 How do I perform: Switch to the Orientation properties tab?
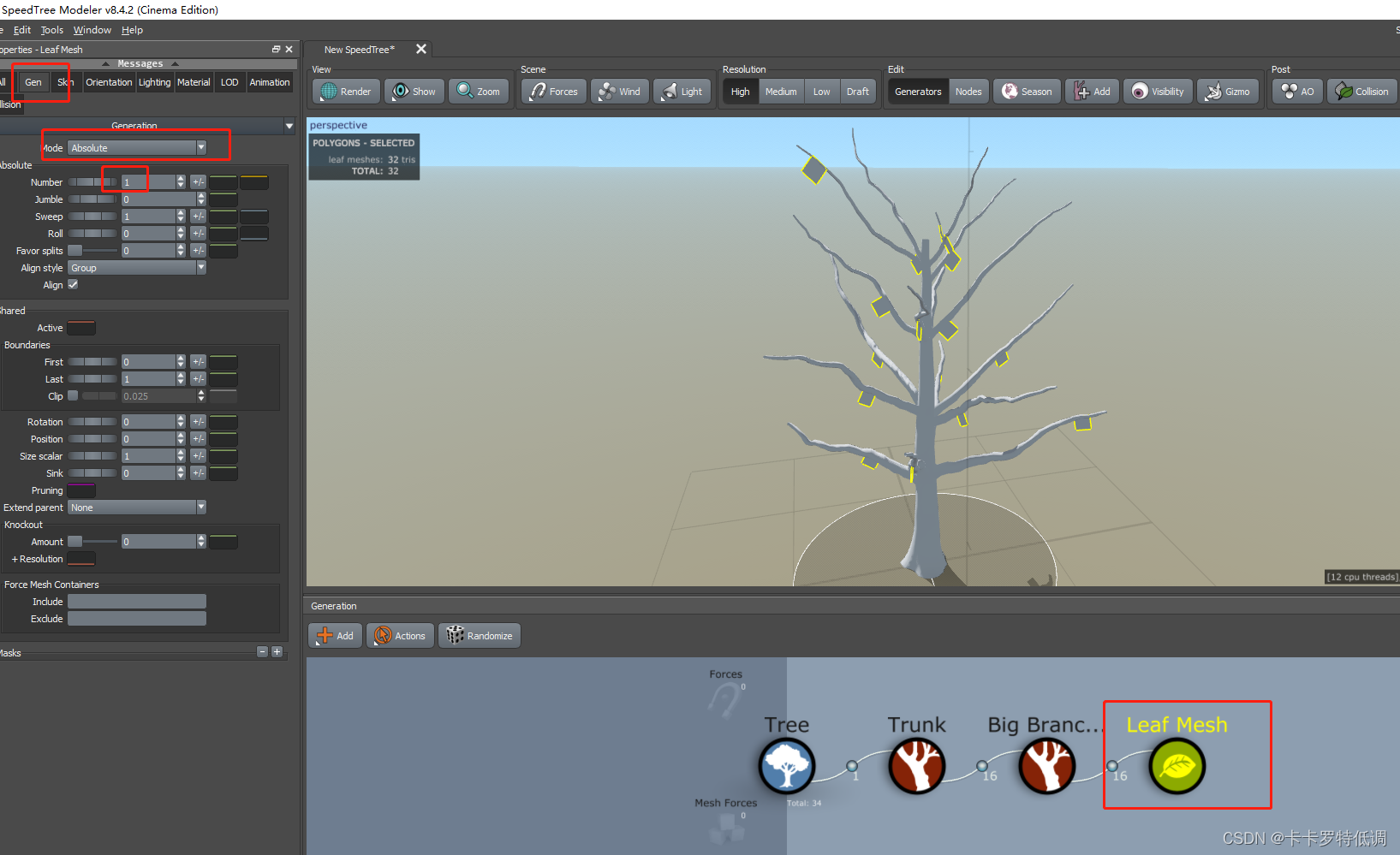click(109, 82)
